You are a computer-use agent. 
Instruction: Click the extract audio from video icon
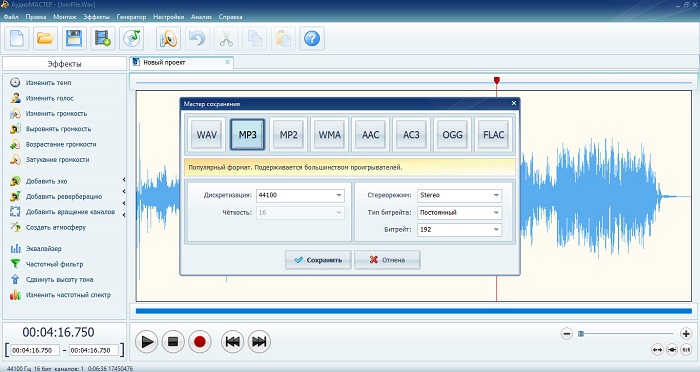tap(102, 38)
